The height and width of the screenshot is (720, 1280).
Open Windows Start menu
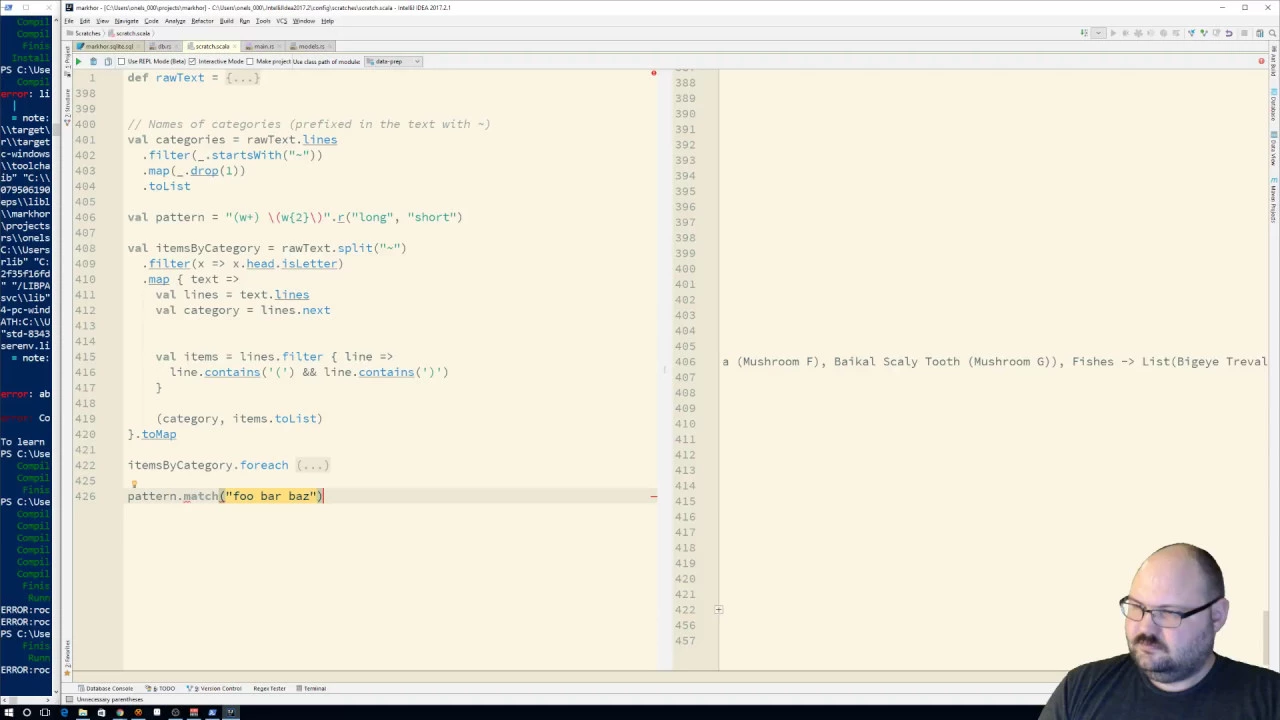(9, 712)
